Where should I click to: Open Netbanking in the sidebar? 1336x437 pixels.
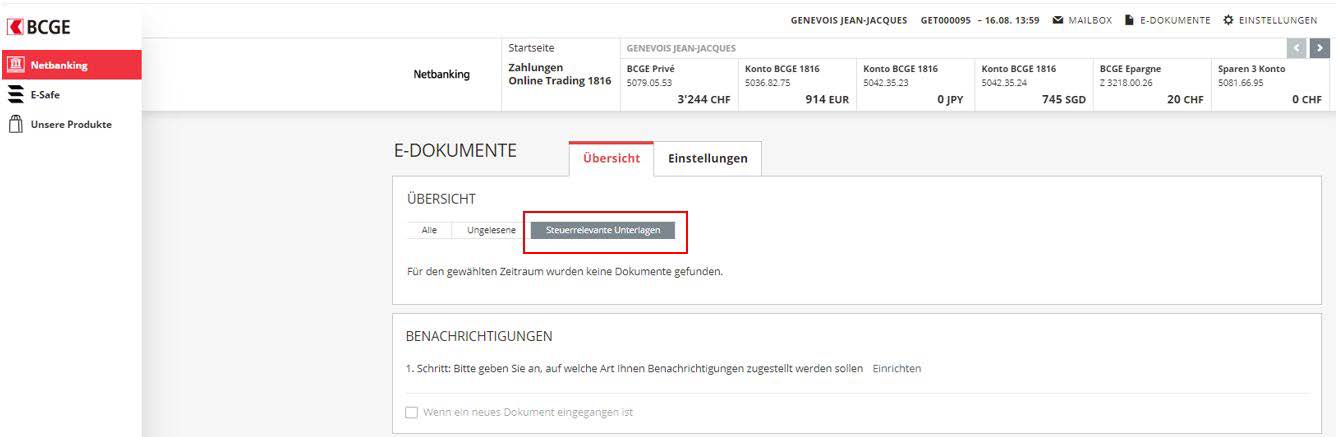pos(71,65)
